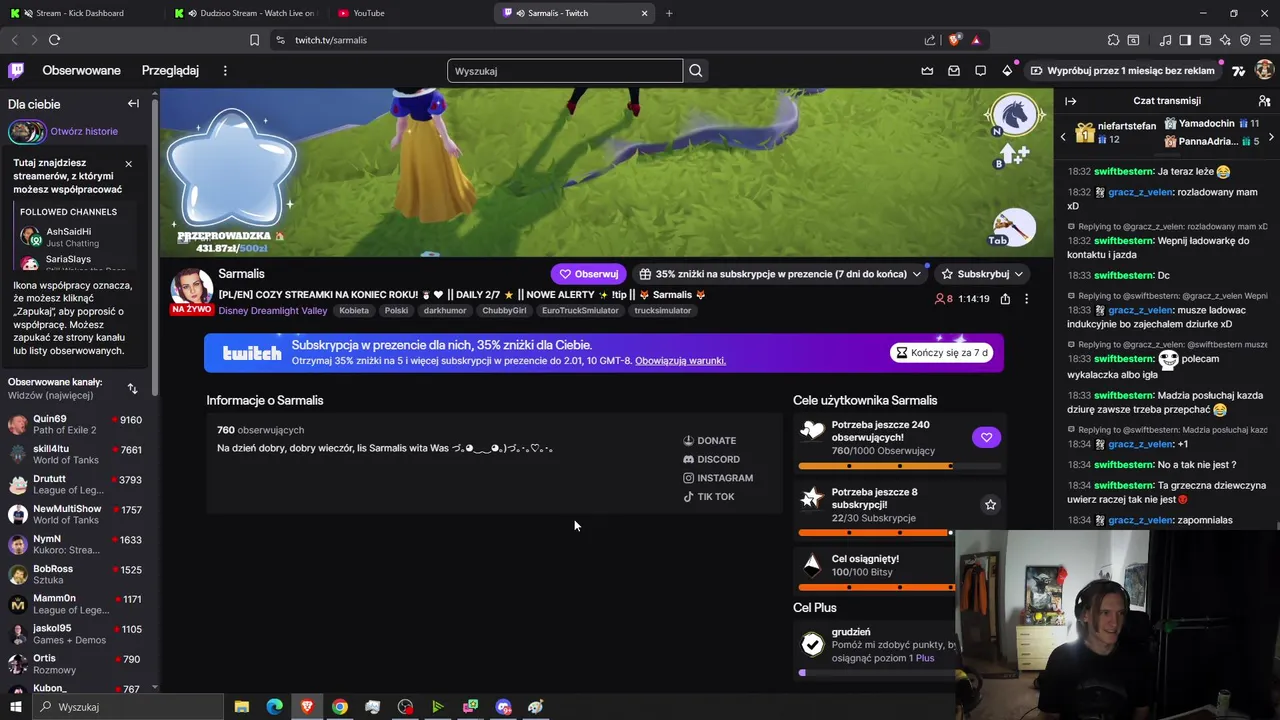Show previous gift leaderboard entry
Viewport: 1280px width, 720px height.
pos(1063,136)
